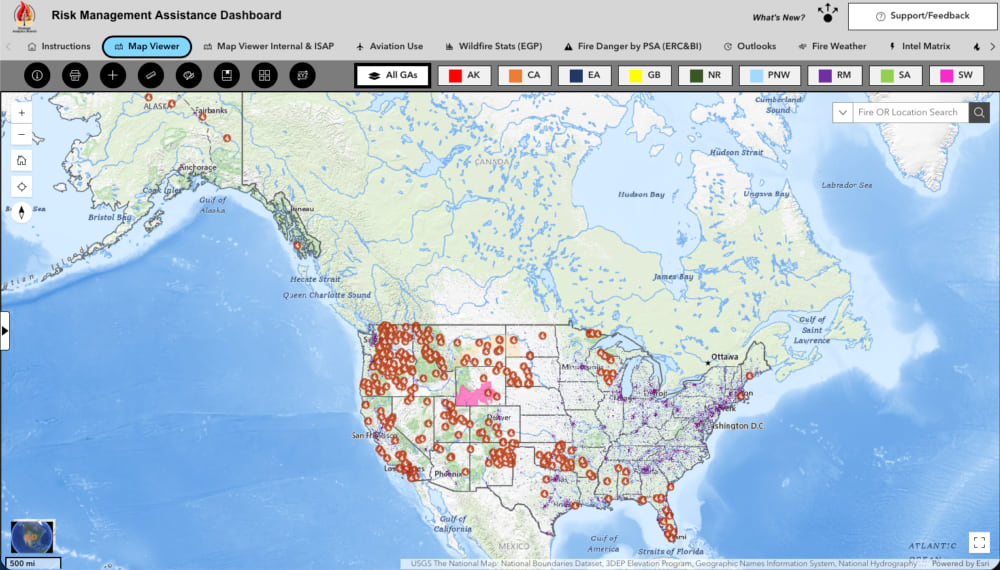Open the Intel Matrix tab
The height and width of the screenshot is (570, 1000).
[919, 47]
